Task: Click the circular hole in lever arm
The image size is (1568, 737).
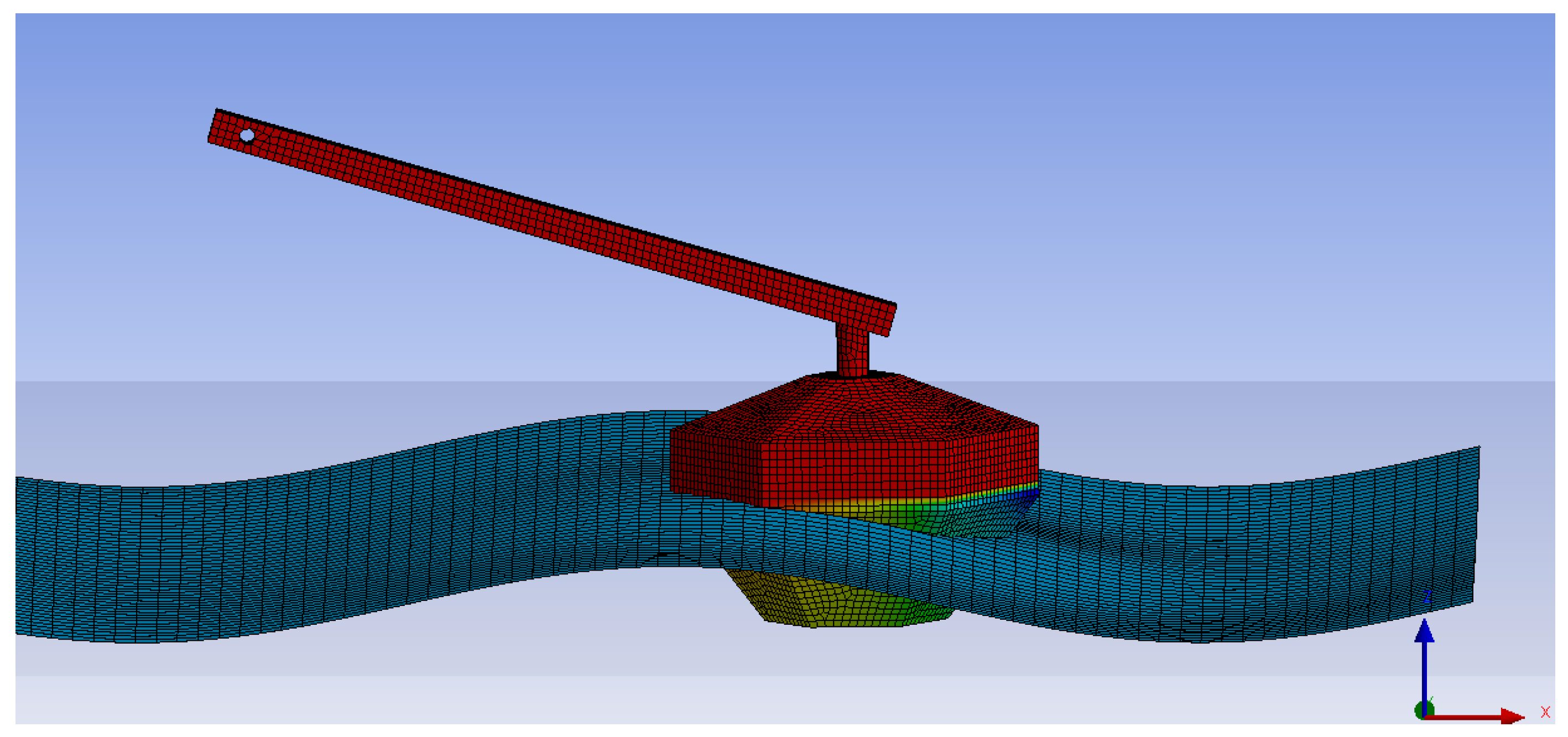Action: point(247,135)
